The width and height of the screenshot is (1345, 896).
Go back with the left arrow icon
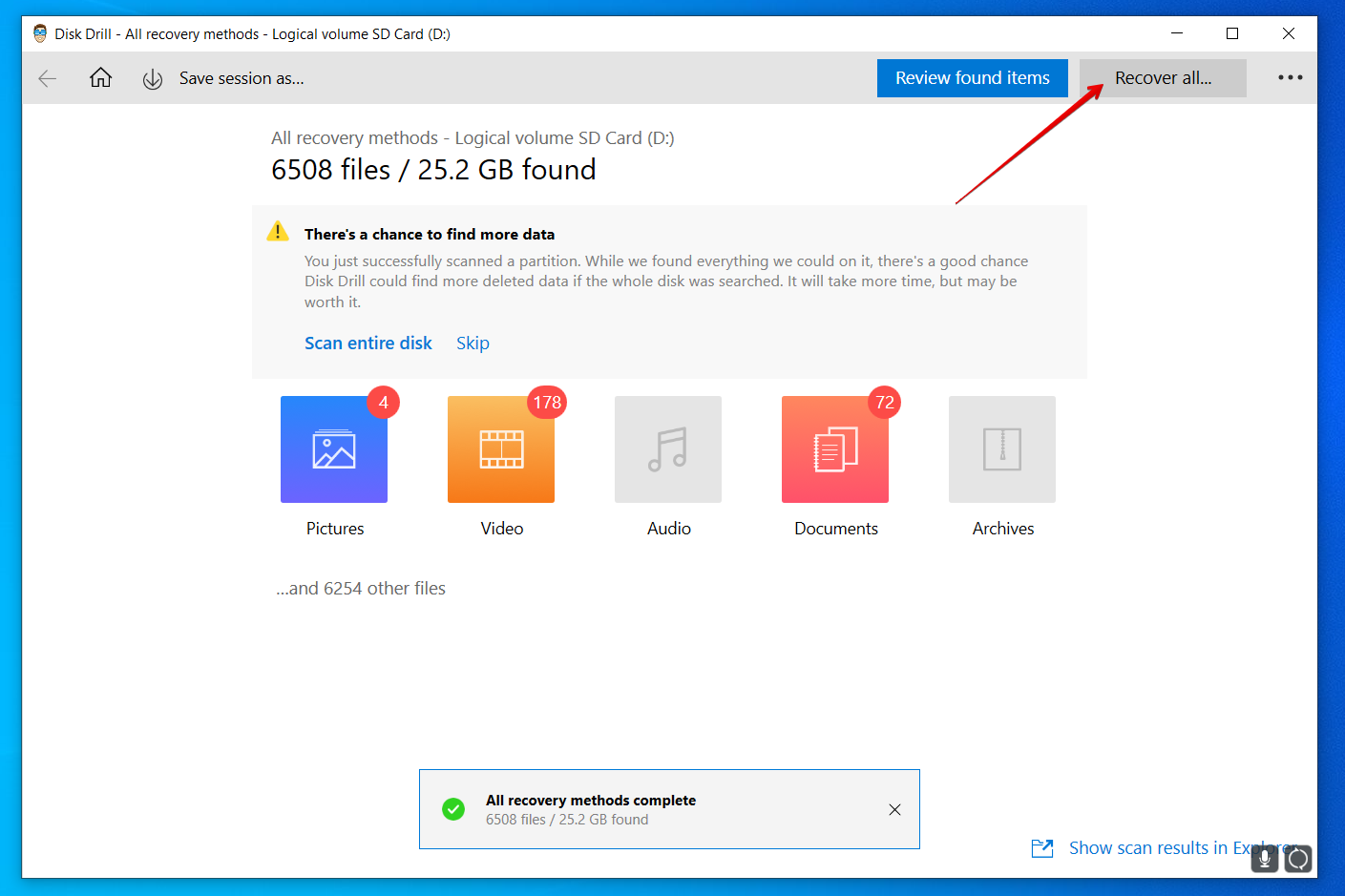tap(47, 78)
